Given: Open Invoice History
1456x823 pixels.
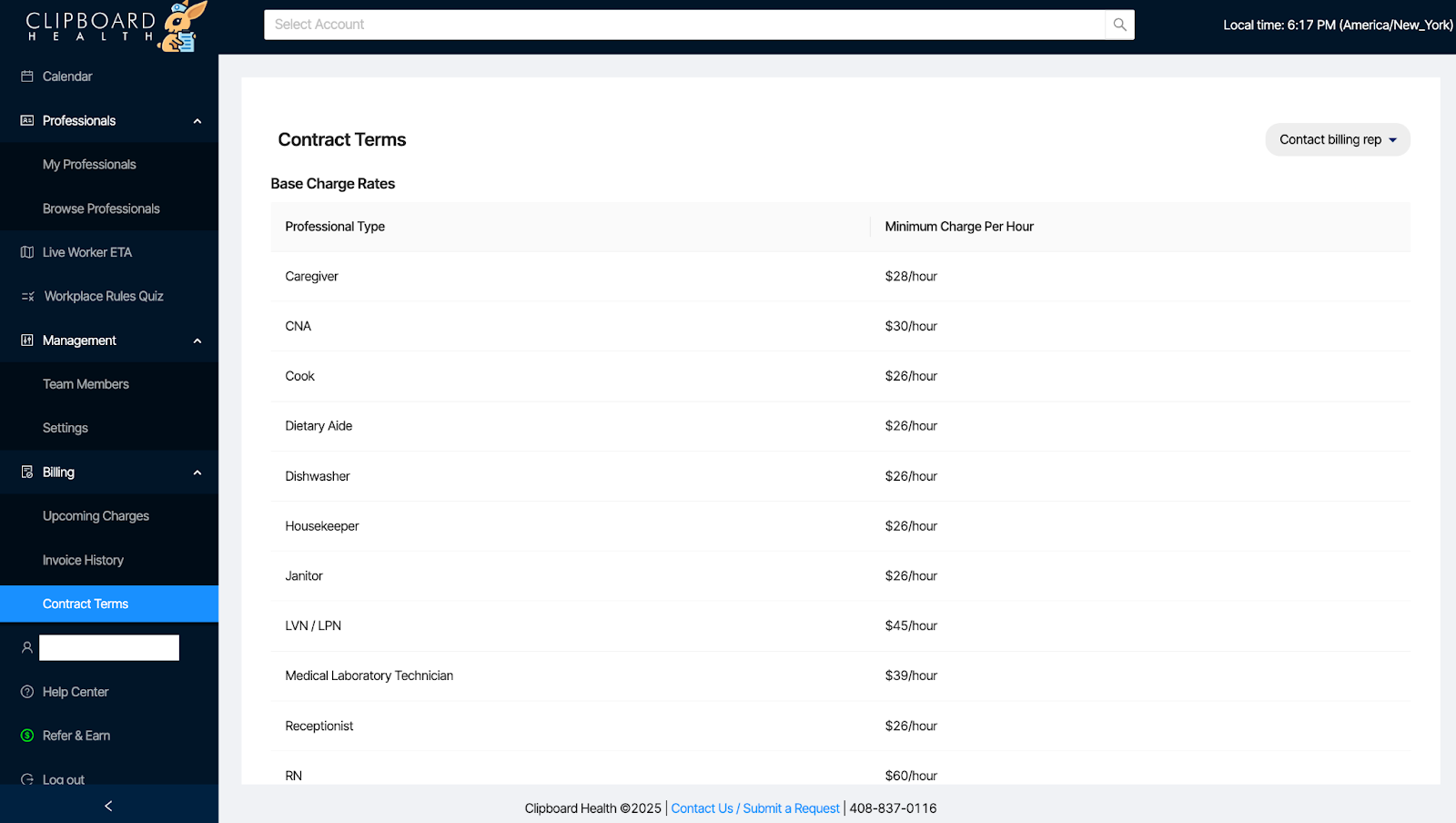Looking at the screenshot, I should [83, 560].
